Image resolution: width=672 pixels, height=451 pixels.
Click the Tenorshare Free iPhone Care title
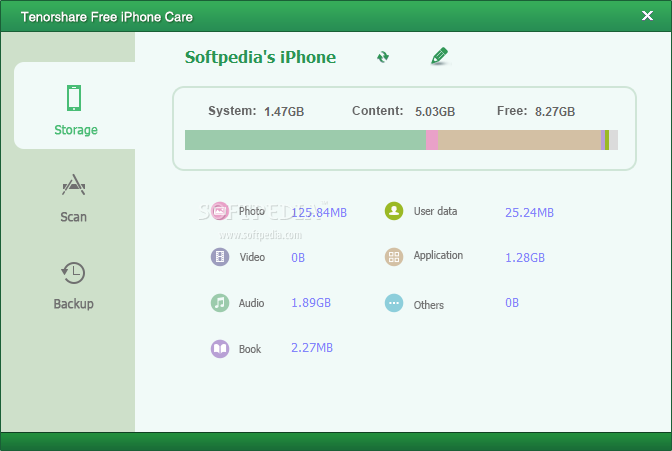(107, 17)
